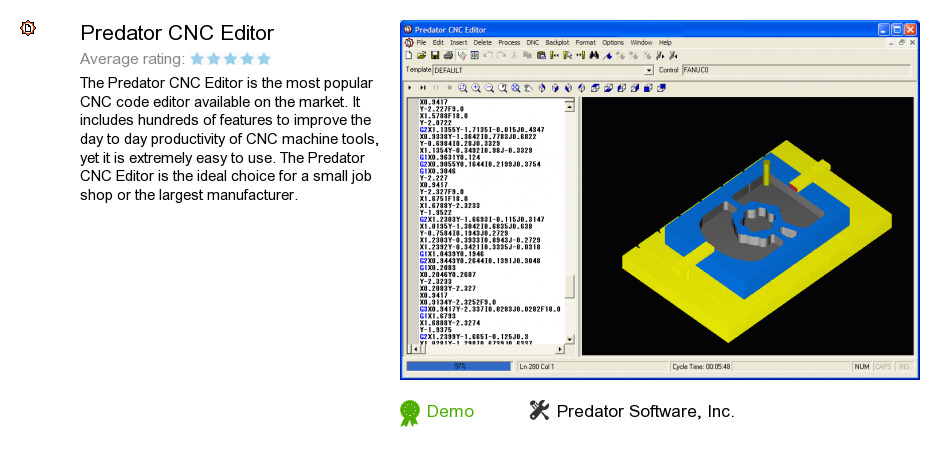Image resolution: width=940 pixels, height=457 pixels.
Task: Click the Undo arrow icon
Action: pyautogui.click(x=487, y=56)
